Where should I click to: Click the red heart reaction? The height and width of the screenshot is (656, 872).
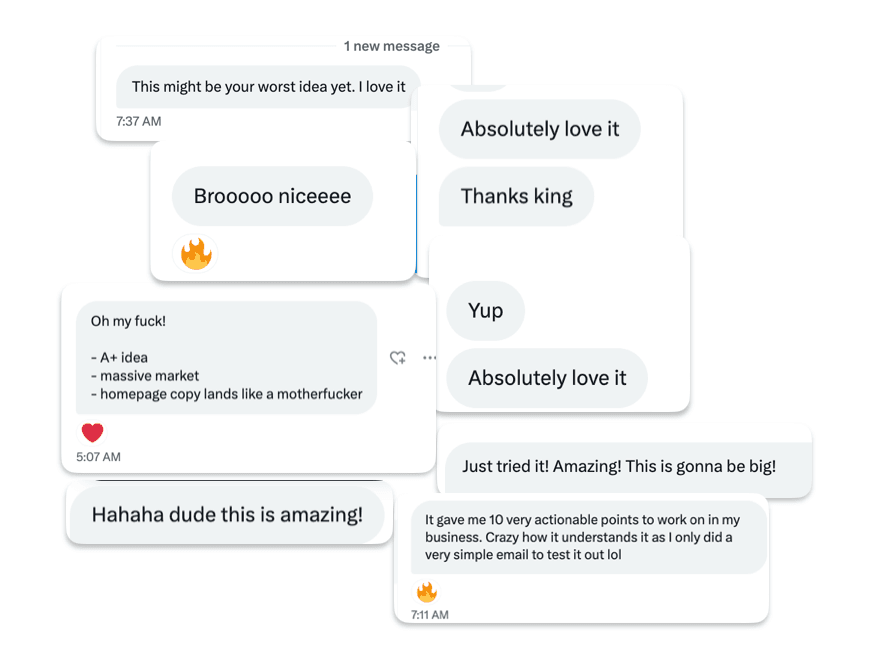coord(92,433)
